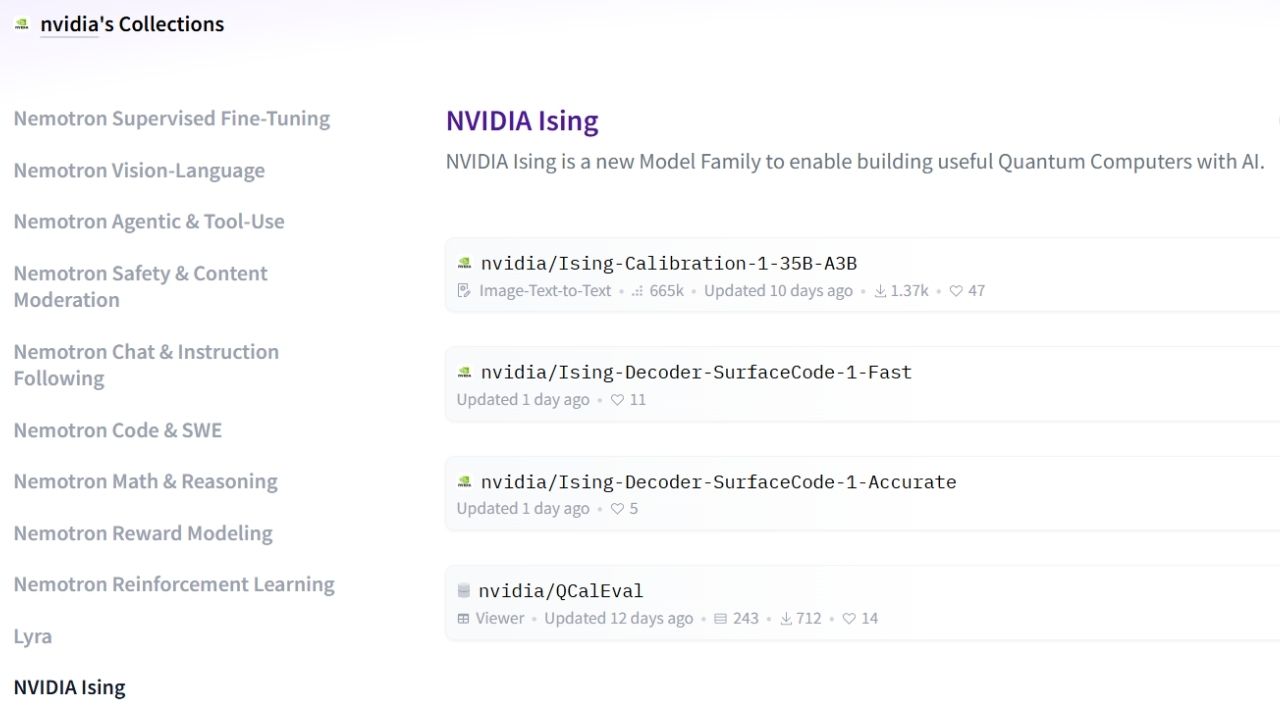Click the heart icon with 14 likes
This screenshot has width=1280, height=720.
pos(849,619)
